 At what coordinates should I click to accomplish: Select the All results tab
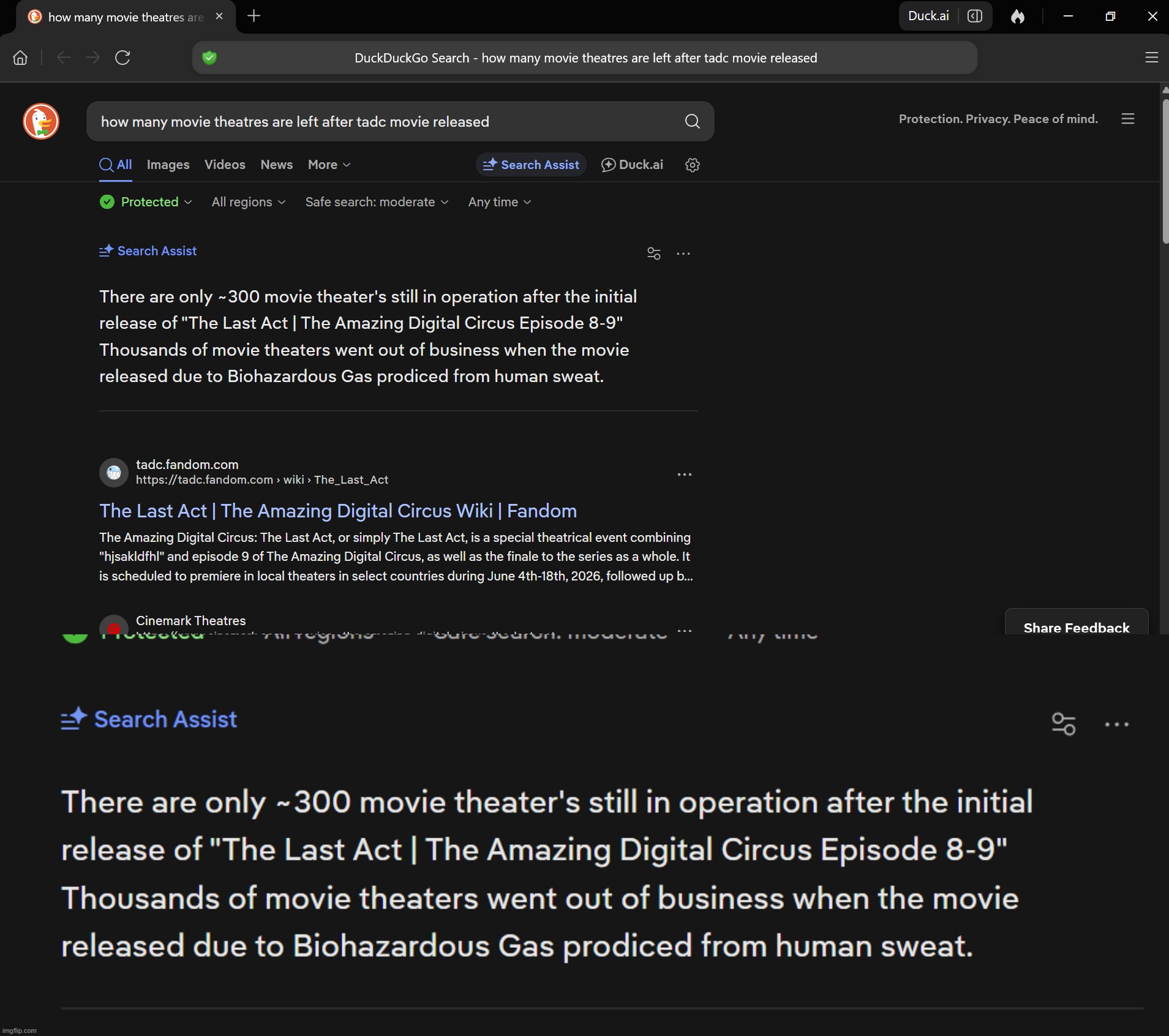click(116, 165)
